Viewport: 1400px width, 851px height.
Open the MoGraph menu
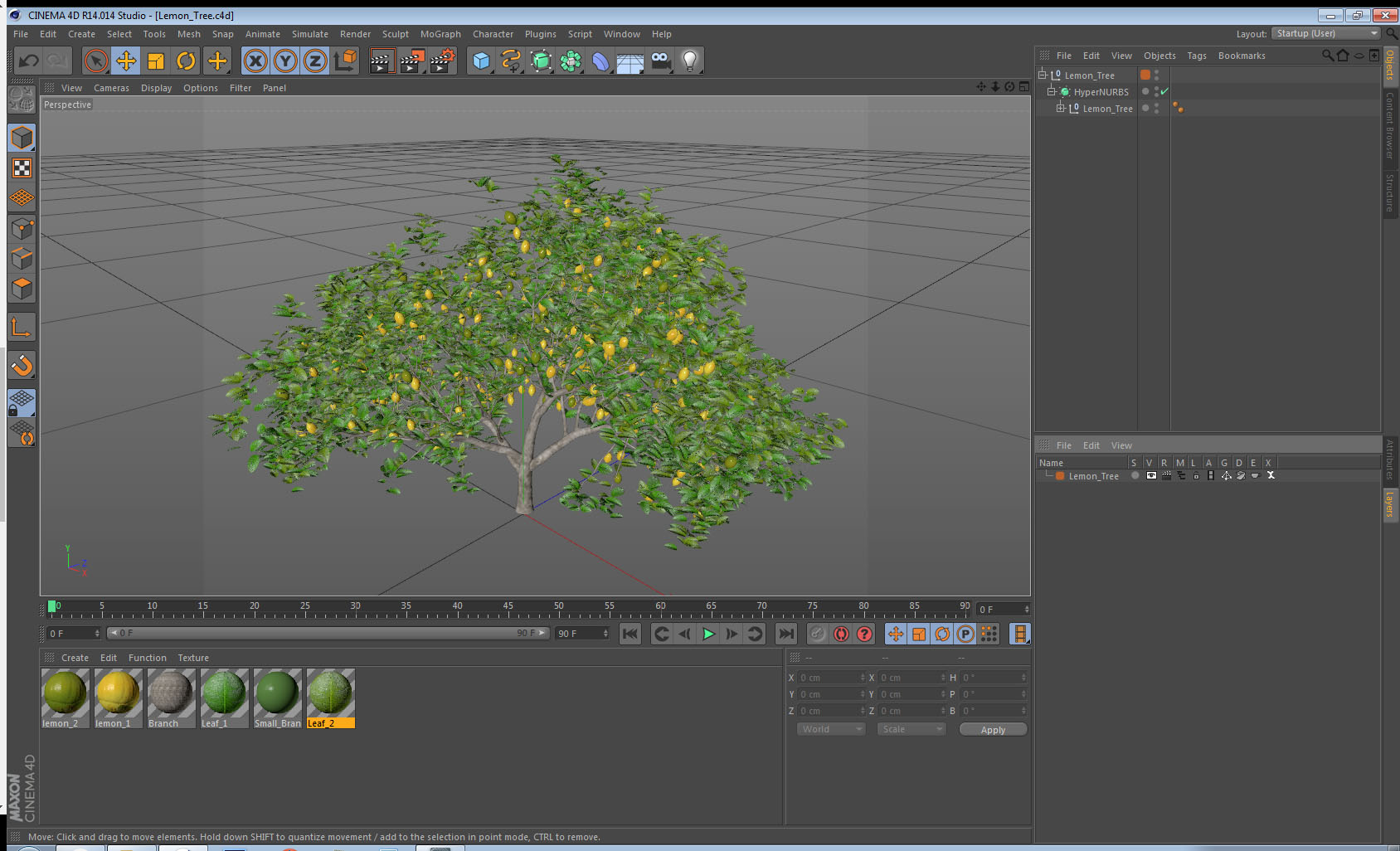(x=440, y=34)
